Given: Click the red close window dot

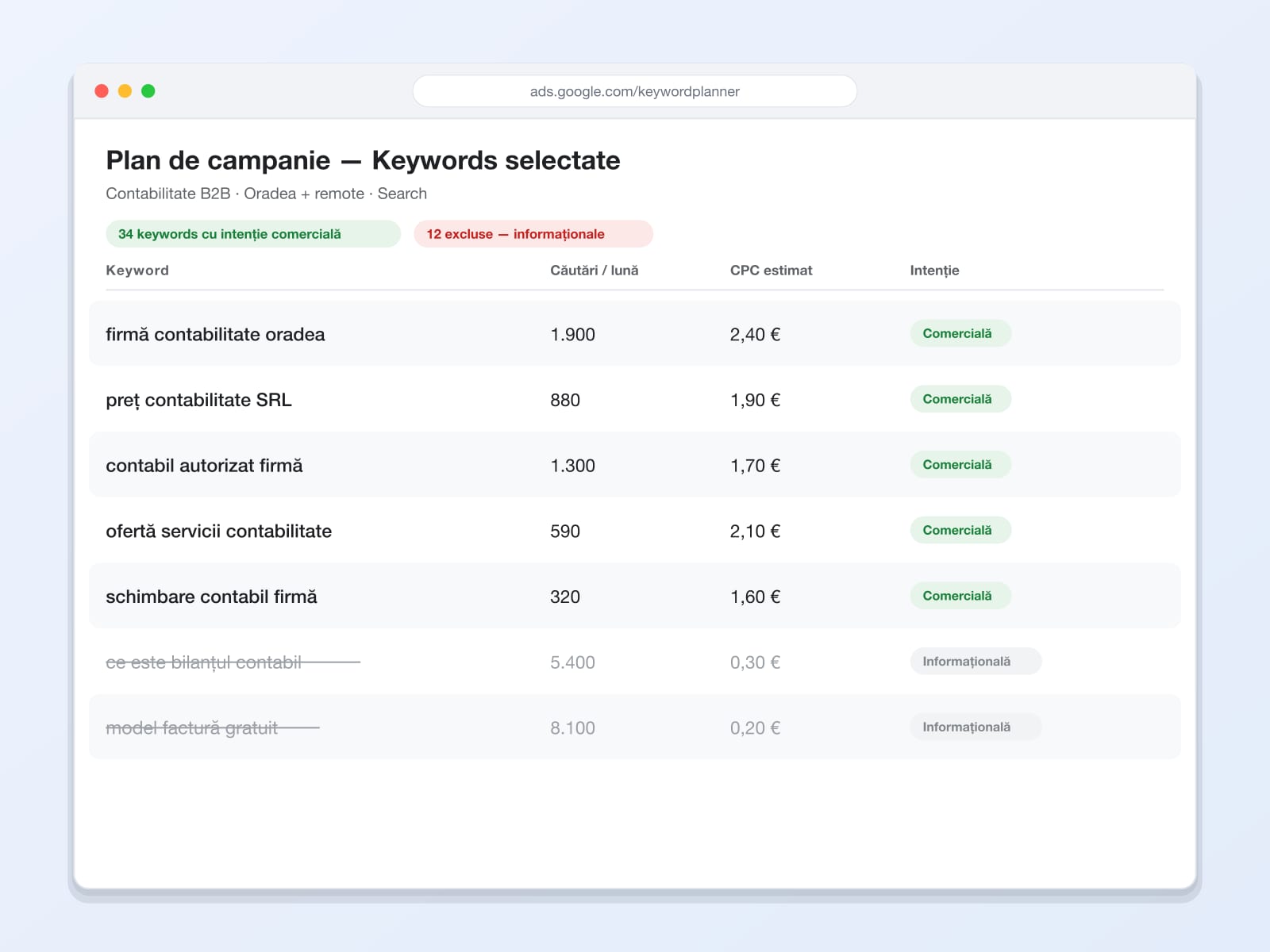Looking at the screenshot, I should click(102, 91).
